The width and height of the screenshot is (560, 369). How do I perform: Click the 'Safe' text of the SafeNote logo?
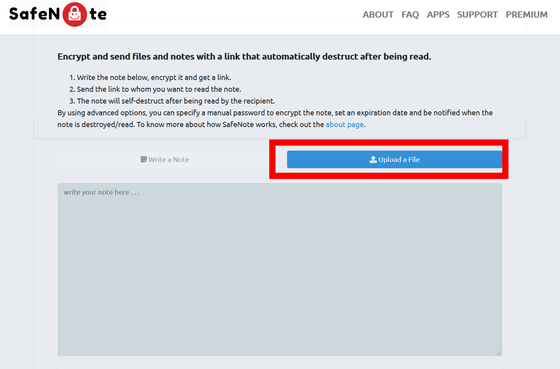click(x=28, y=14)
